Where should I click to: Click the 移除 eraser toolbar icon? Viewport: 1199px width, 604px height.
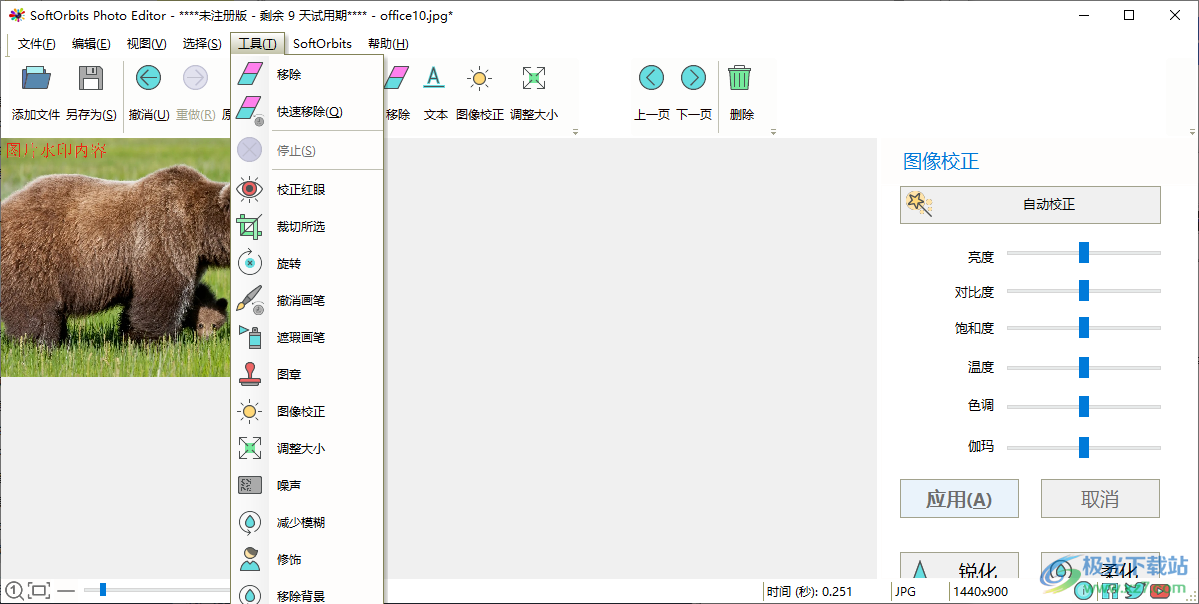click(x=398, y=78)
